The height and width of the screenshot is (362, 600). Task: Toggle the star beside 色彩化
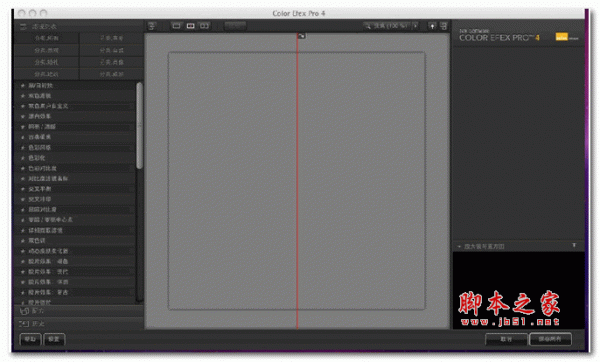[x=23, y=158]
